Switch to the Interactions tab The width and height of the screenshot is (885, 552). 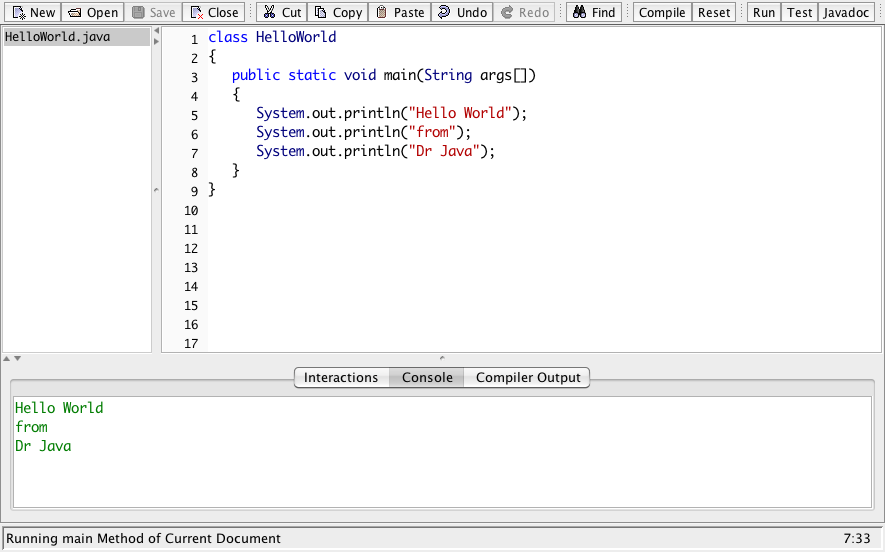tap(341, 378)
